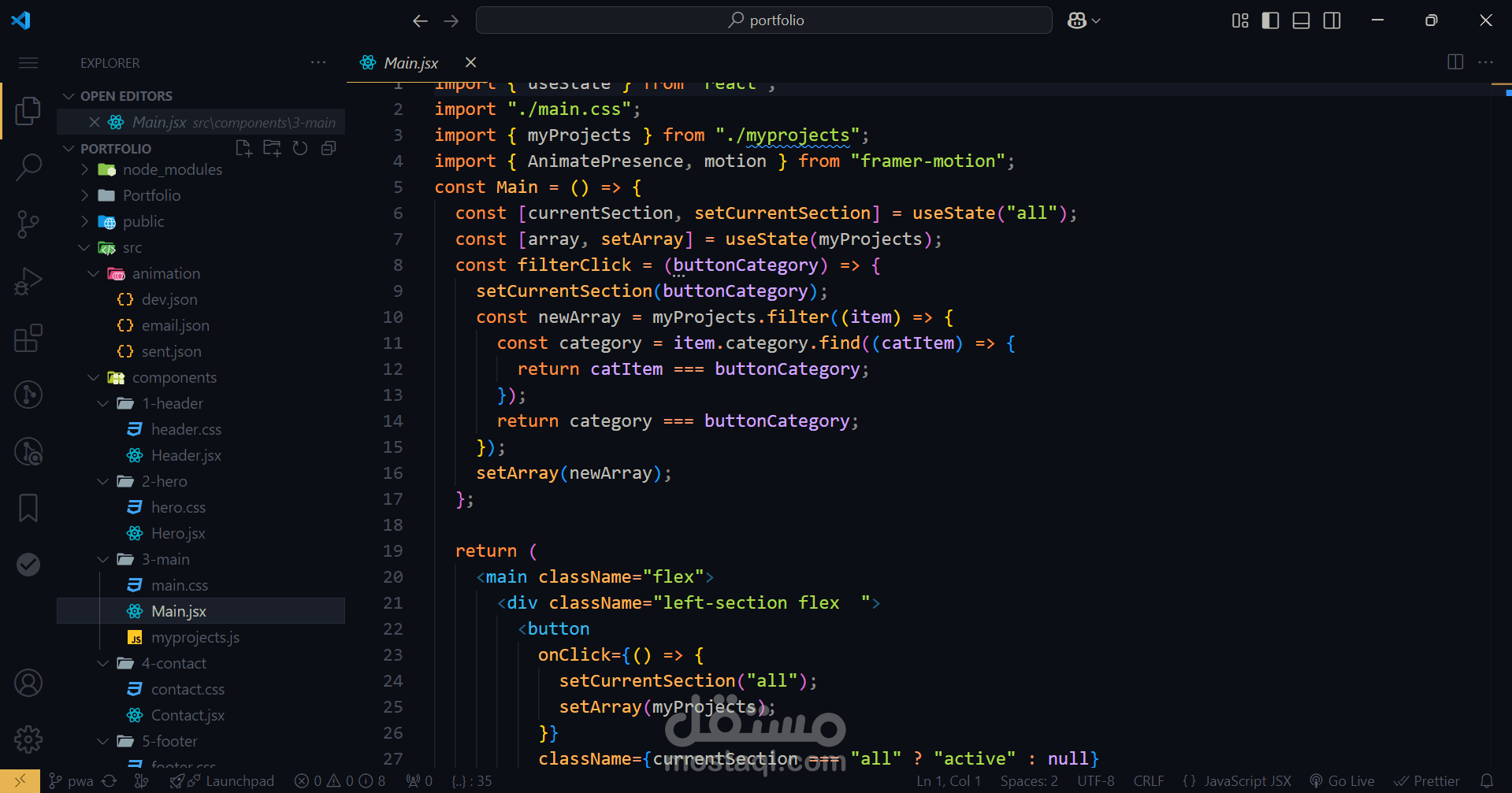Click the hamburger application menu icon
1512x793 pixels.
(x=28, y=63)
